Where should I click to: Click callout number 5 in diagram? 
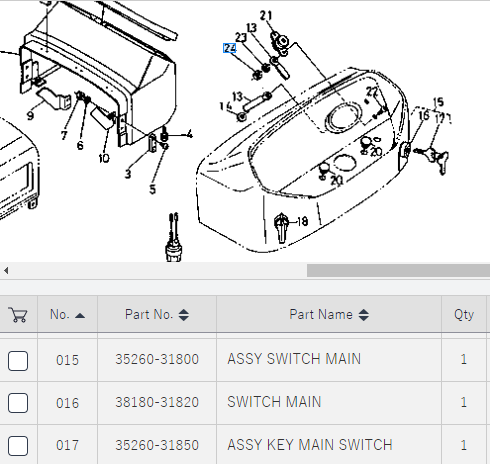click(152, 189)
